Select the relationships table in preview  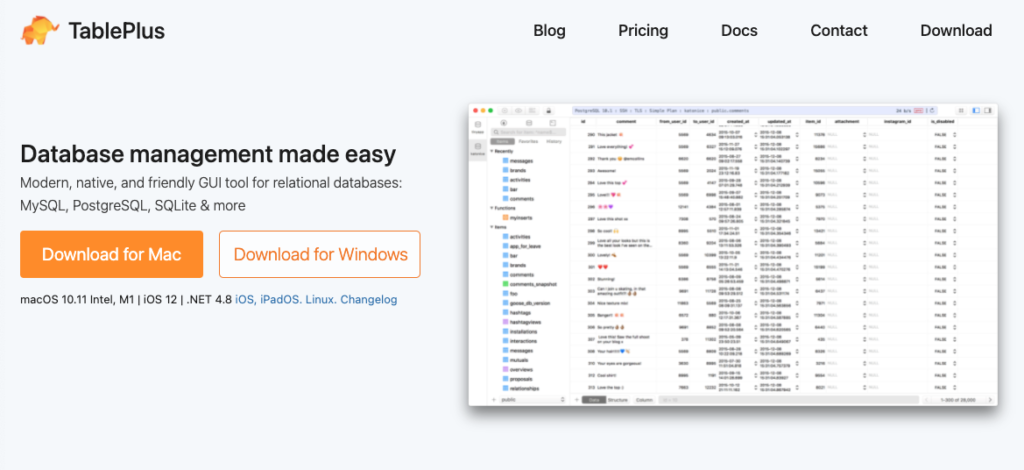[x=520, y=388]
